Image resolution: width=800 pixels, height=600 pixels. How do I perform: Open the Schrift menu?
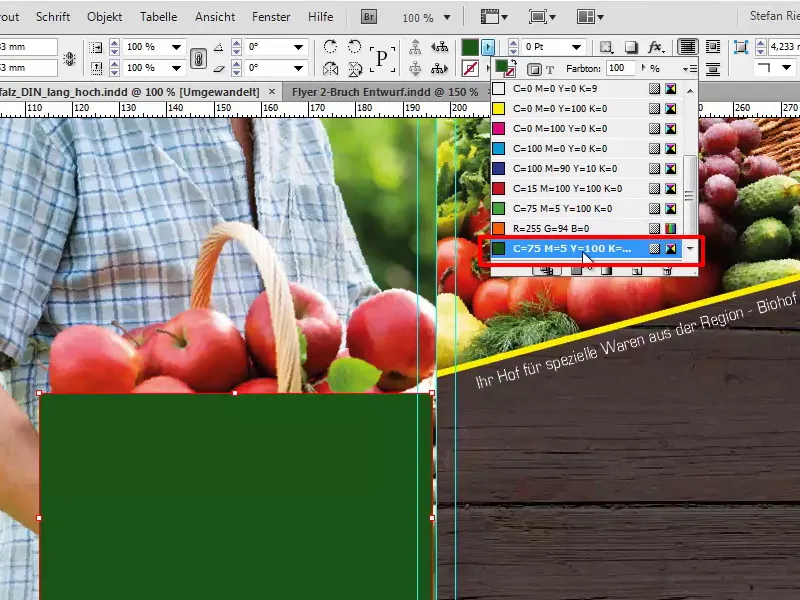pos(53,17)
